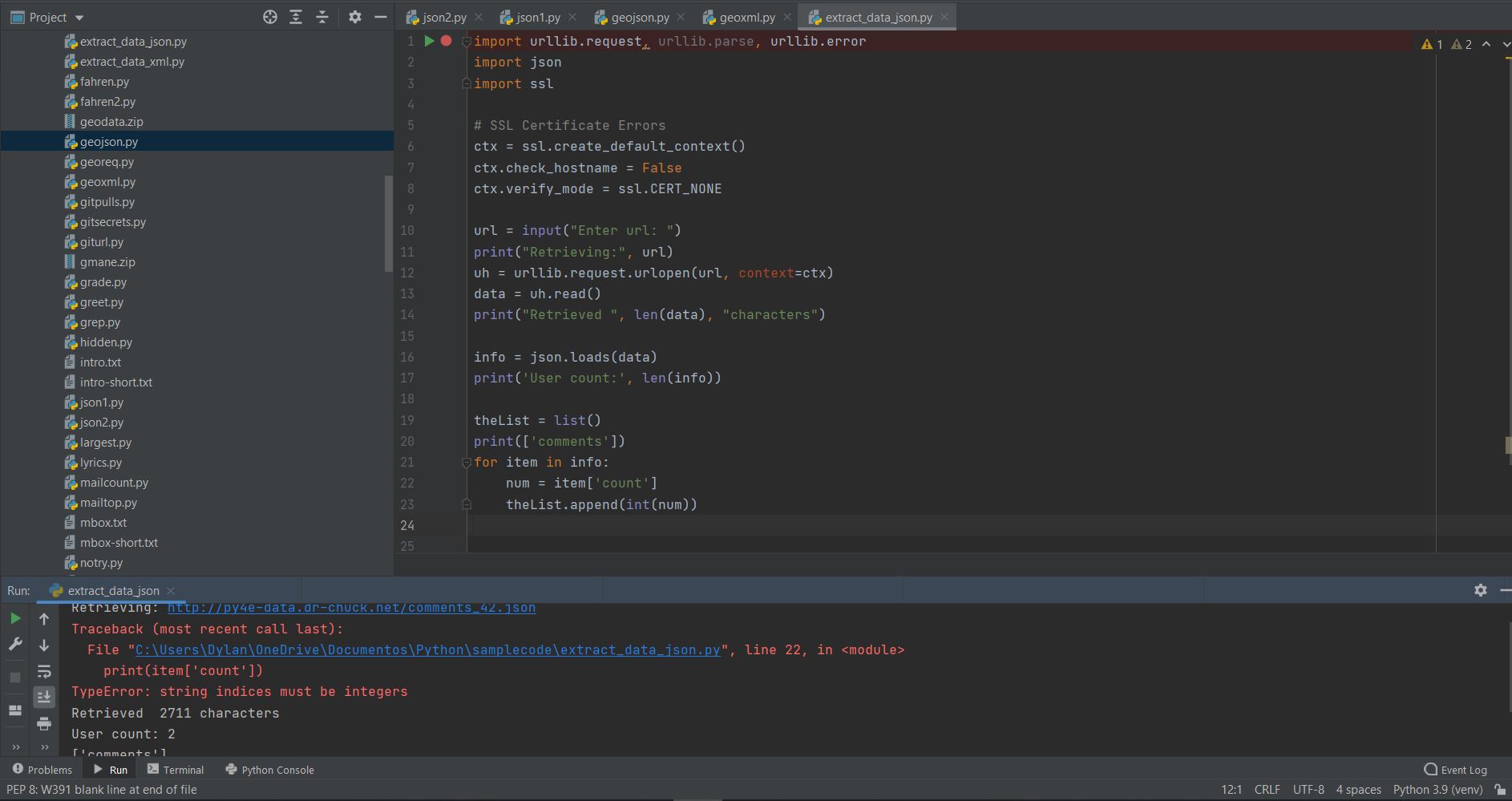1512x801 pixels.
Task: Open traceback file path link
Action: 428,649
